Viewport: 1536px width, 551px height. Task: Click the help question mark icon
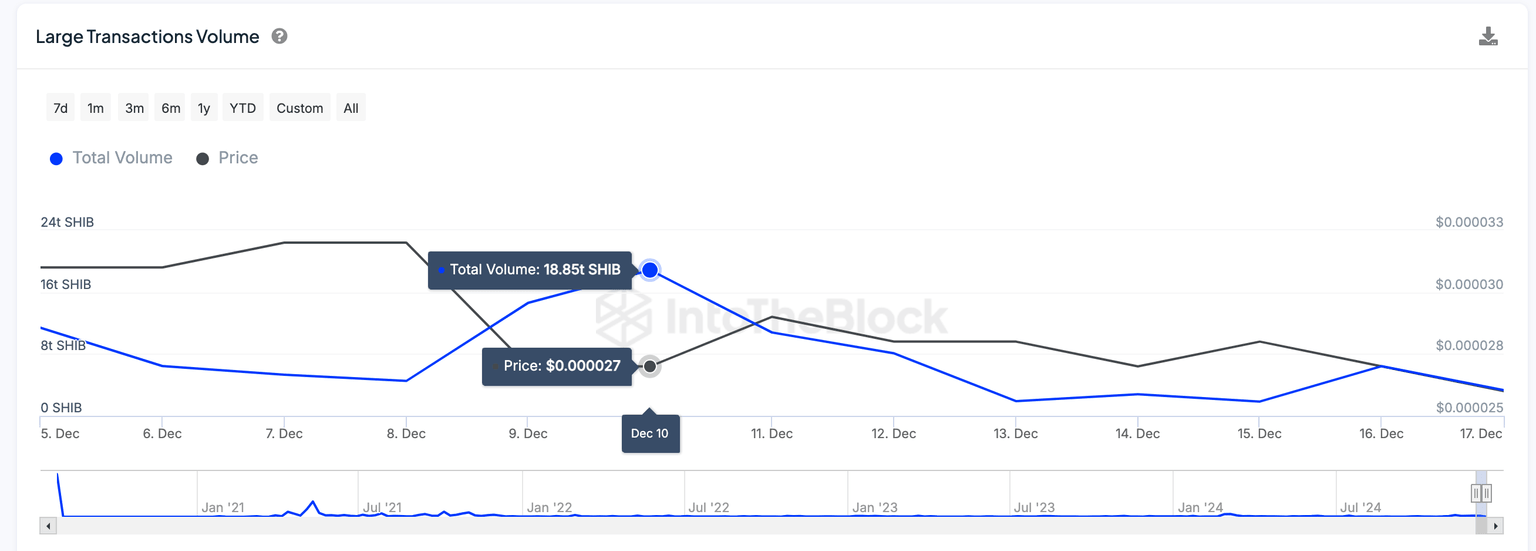tap(280, 36)
